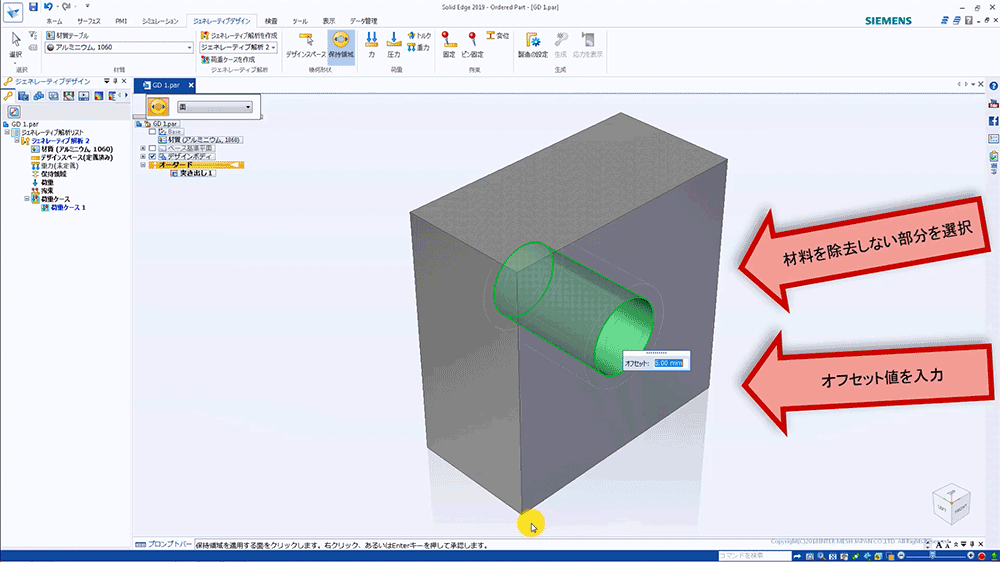Click the second docking panel tab icon
Viewport: 1000px width, 562px height.
(23, 96)
